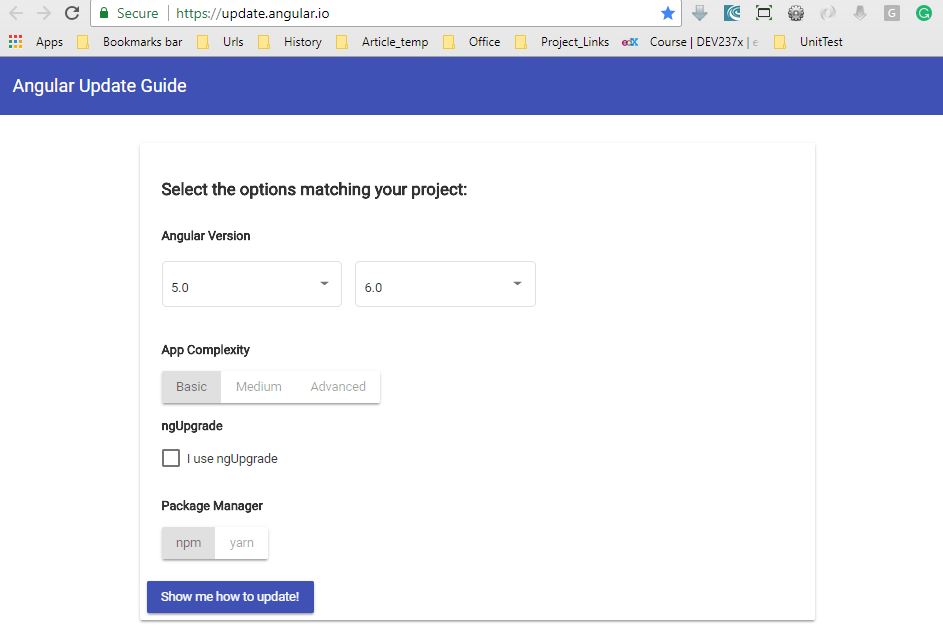Open the Urls bookmark folder

221,42
